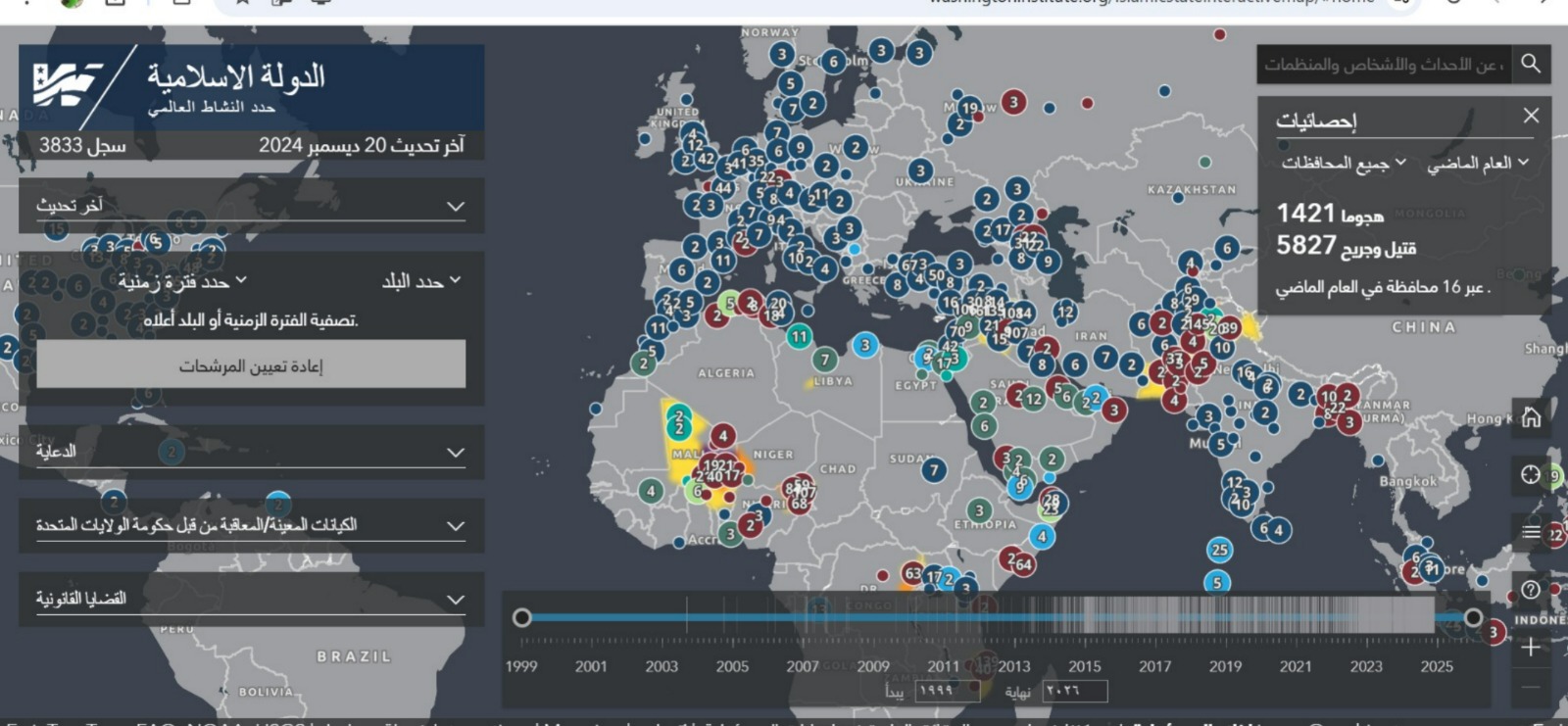This screenshot has width=1568, height=726.
Task: Click the timeline start slider handle
Action: [x=522, y=617]
